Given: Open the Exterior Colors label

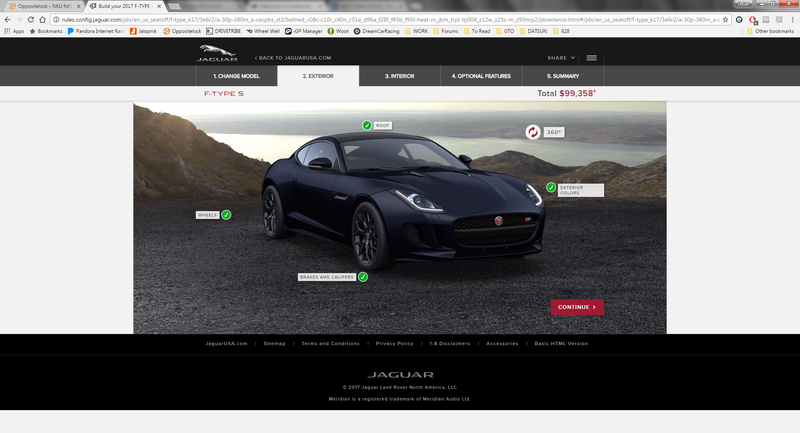Looking at the screenshot, I should coord(581,190).
